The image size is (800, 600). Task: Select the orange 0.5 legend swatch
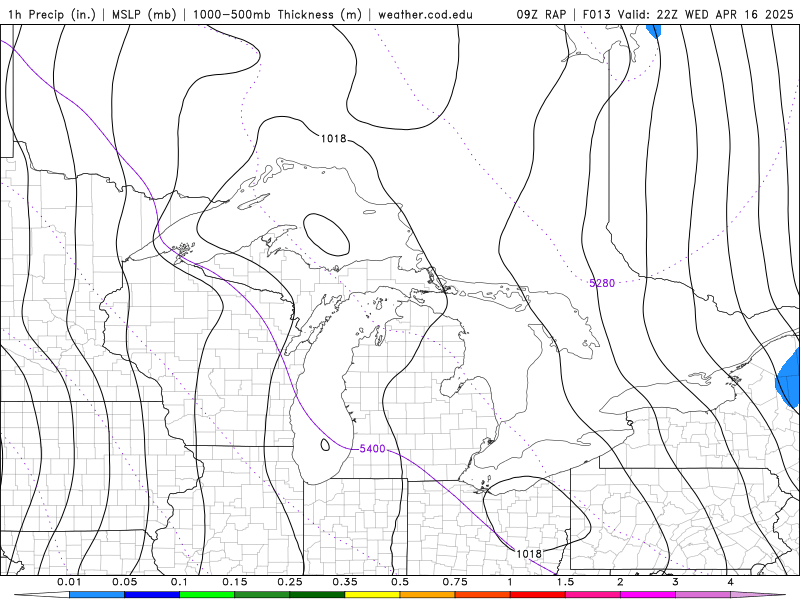point(428,595)
